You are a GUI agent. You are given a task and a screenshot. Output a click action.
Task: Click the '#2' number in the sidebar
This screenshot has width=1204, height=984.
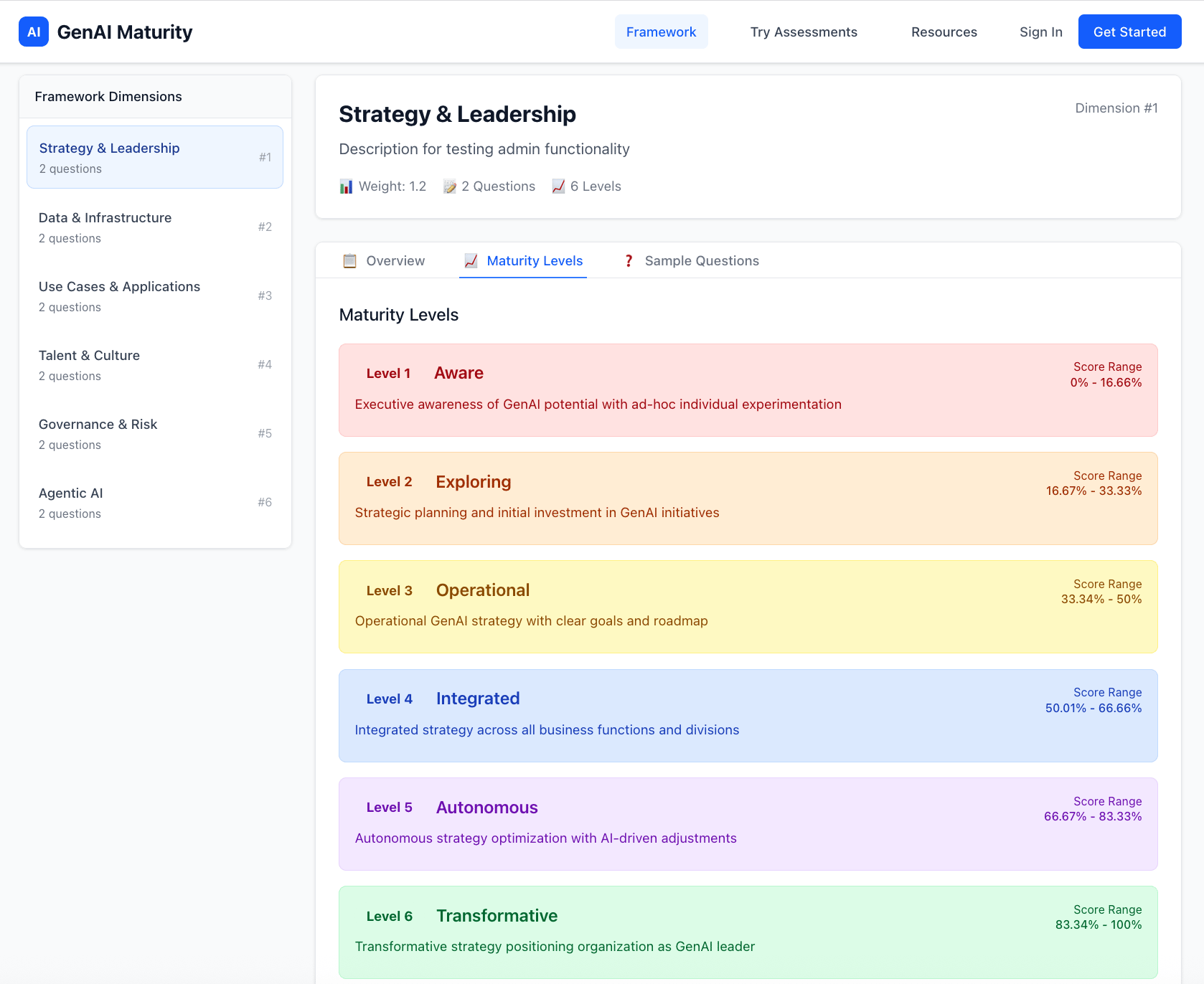coord(265,227)
